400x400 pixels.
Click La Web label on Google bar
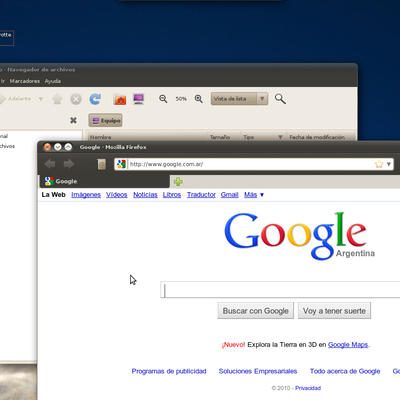pos(53,195)
